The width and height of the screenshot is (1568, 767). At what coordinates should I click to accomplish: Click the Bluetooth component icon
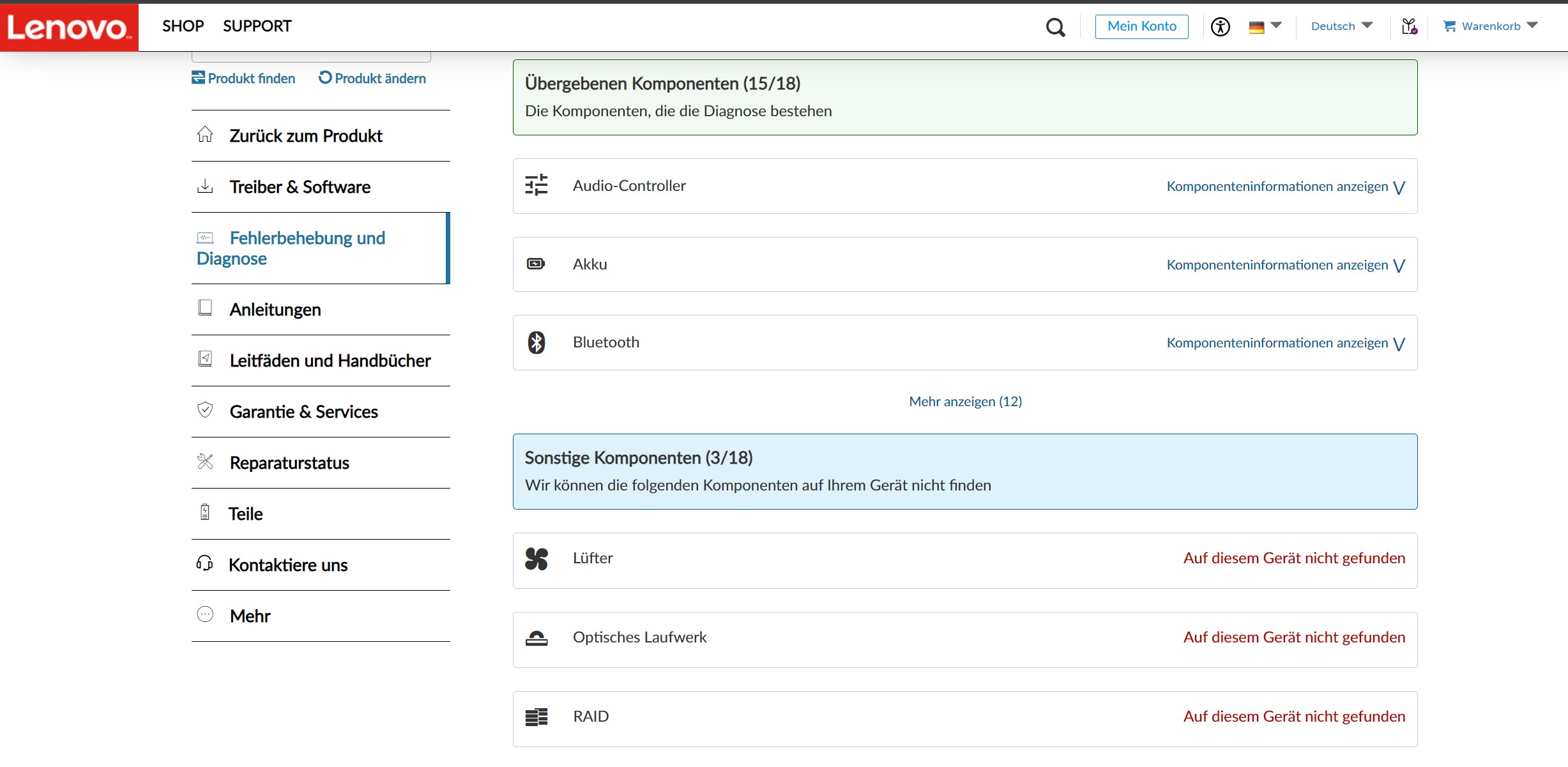536,342
